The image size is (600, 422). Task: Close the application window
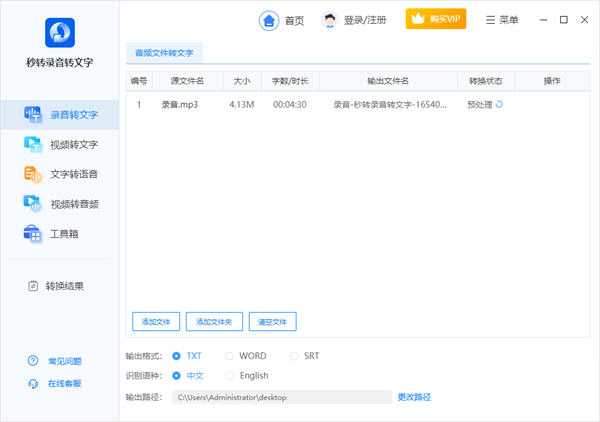click(584, 20)
